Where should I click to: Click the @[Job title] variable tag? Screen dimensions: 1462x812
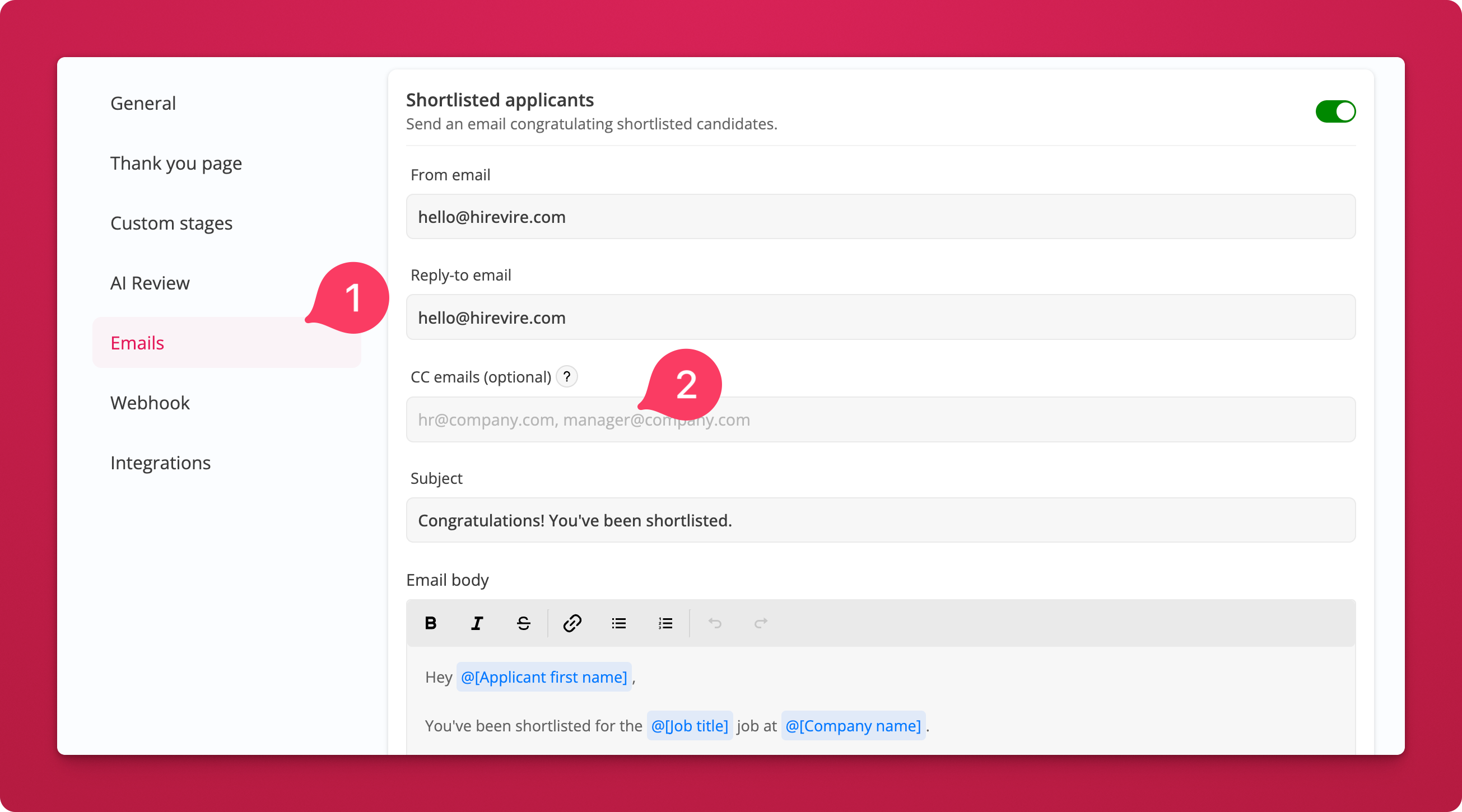(689, 726)
